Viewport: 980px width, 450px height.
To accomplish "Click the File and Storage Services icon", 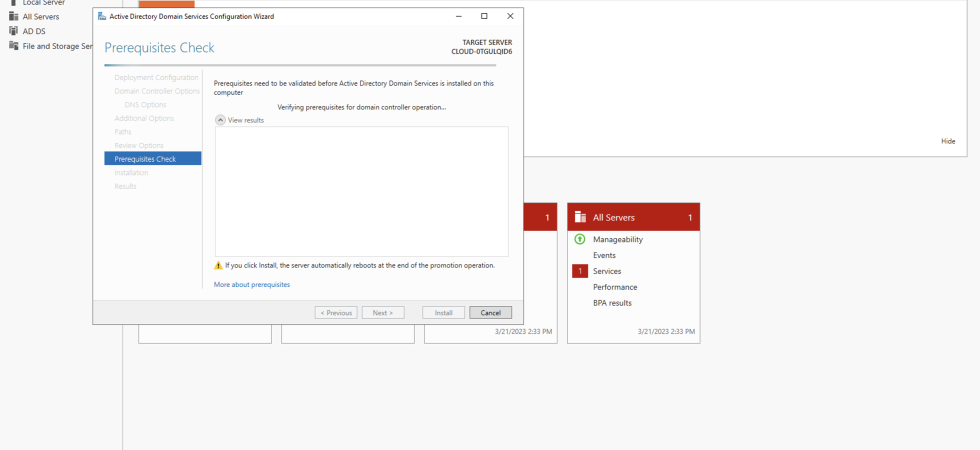I will click(x=13, y=46).
